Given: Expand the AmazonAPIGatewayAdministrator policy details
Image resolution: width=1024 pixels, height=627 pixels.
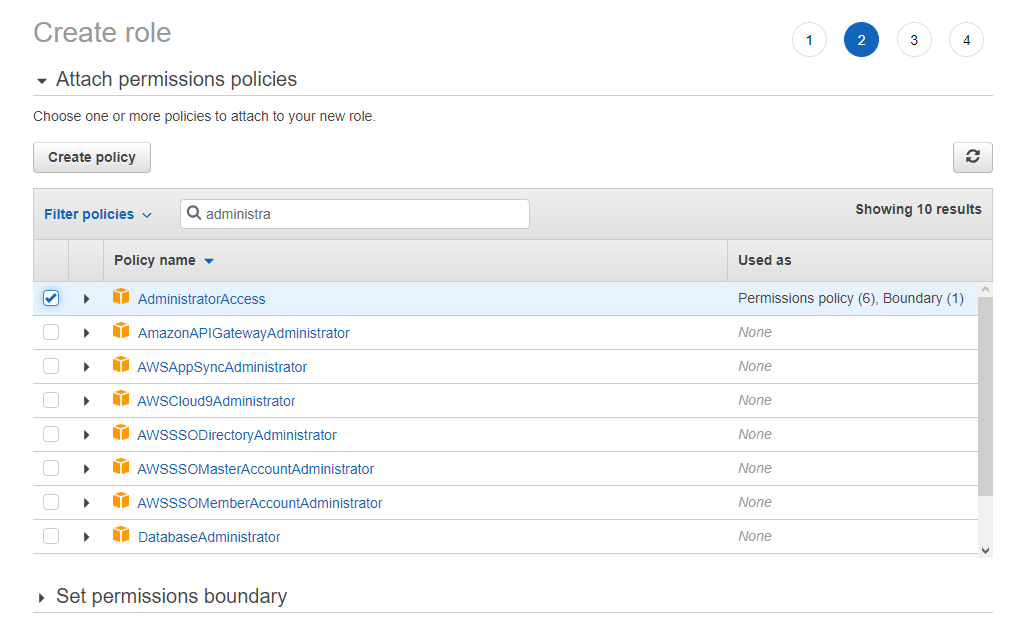Looking at the screenshot, I should (86, 333).
